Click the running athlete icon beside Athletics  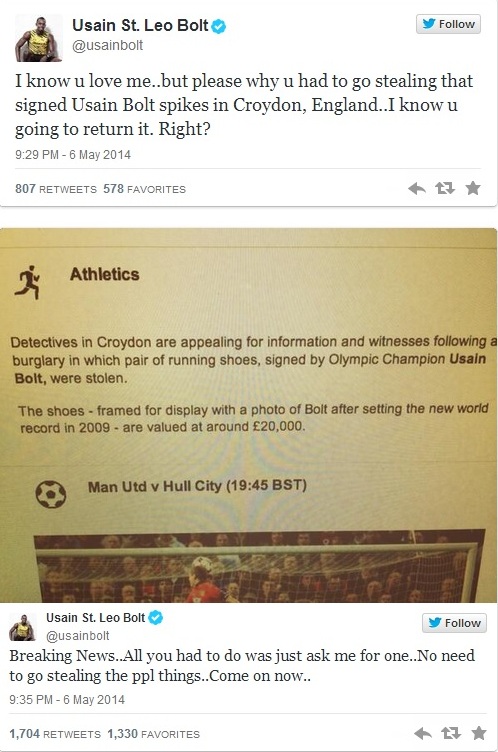click(27, 282)
